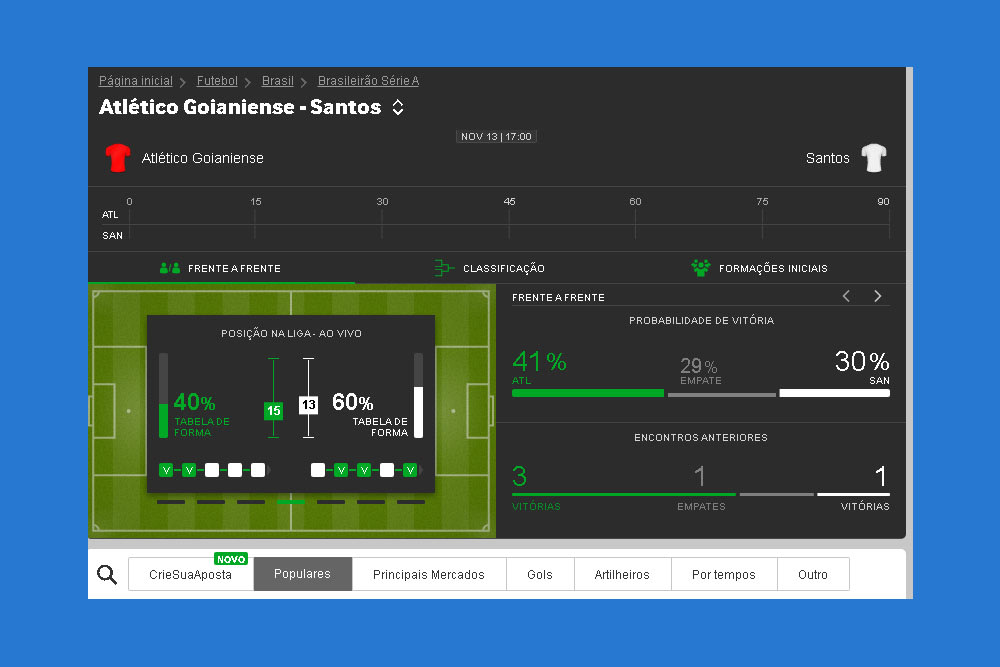Click the Atlético Goianiense - Santos match title
This screenshot has height=667, width=1000.
click(240, 106)
